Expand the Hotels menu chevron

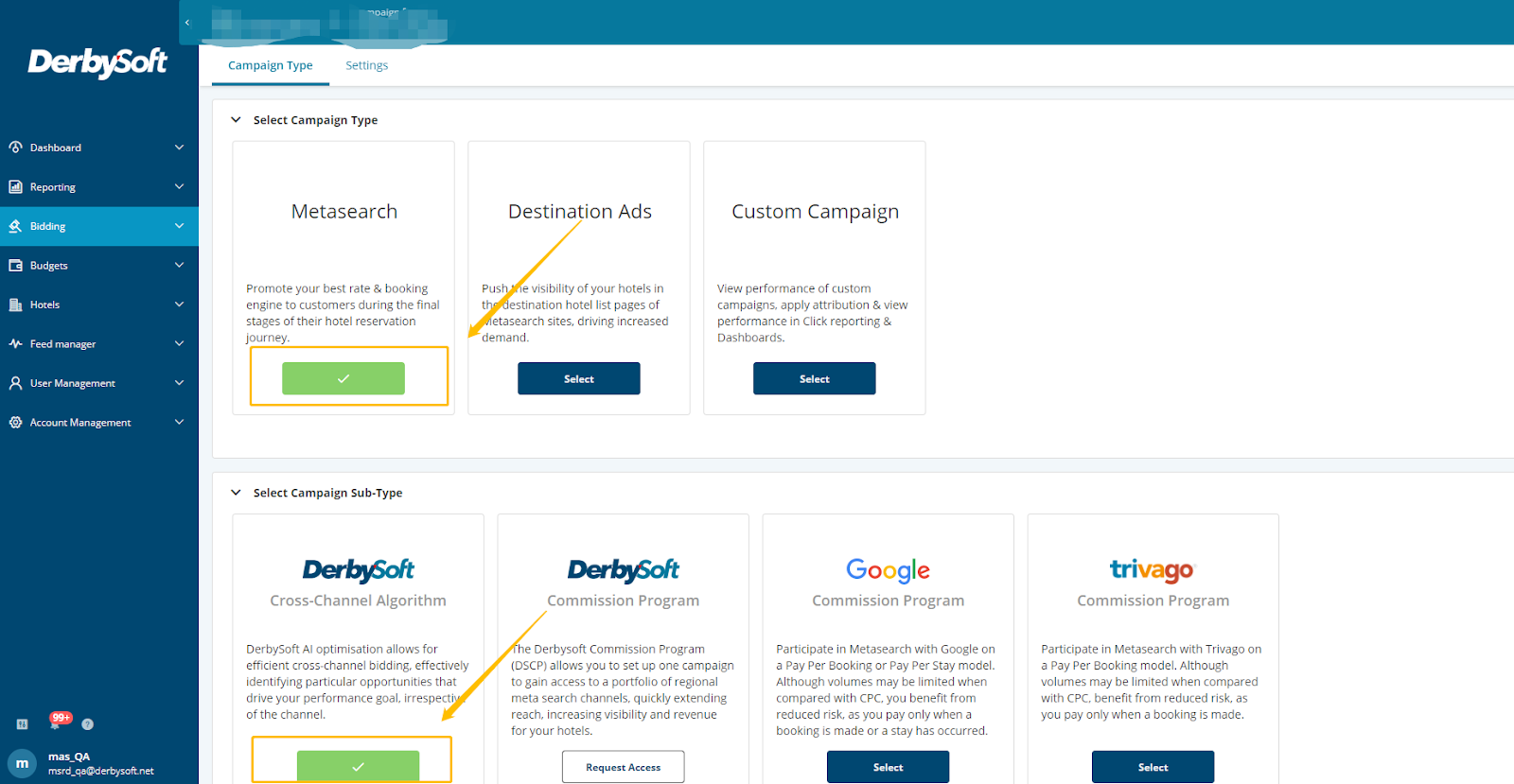coord(179,305)
